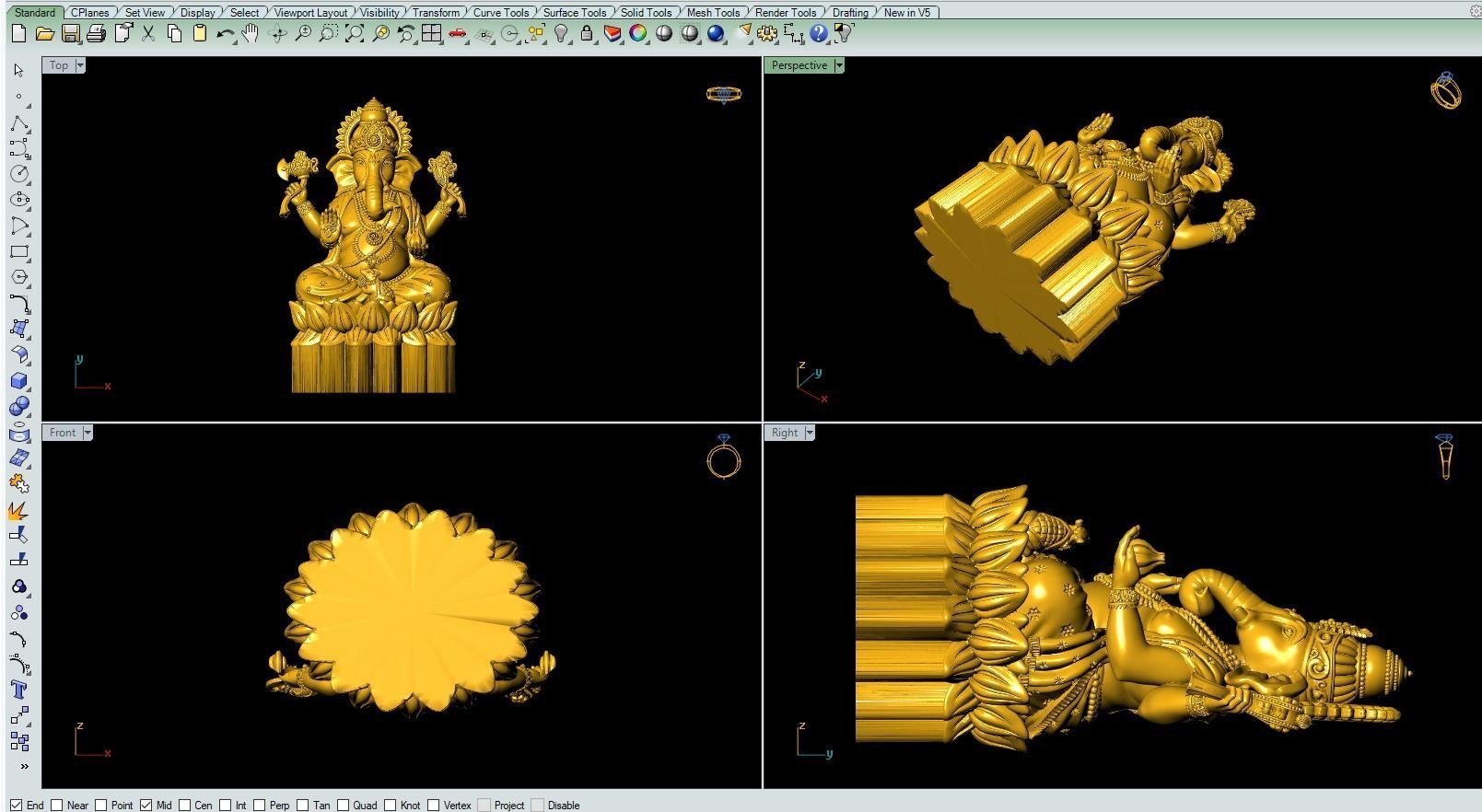
Task: Enable the Tan osnap checkbox
Action: coord(303,805)
